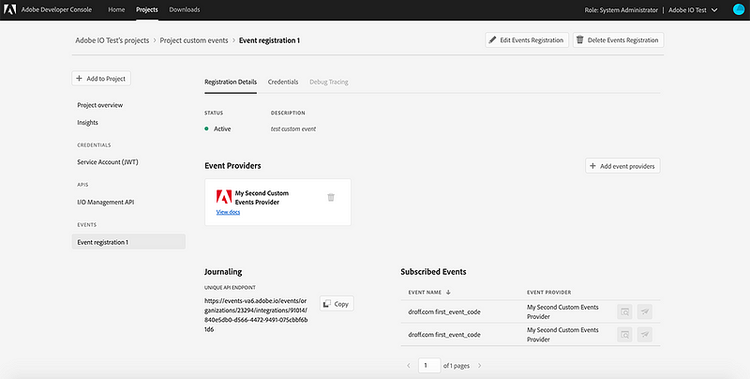Screen dimensions: 750x379
Task: Open I/O Management API in sidebar
Action: pos(106,202)
